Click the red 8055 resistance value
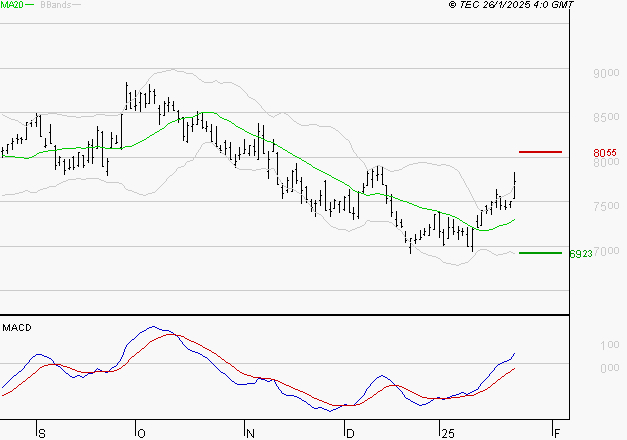This screenshot has height=440, width=627. tap(605, 153)
